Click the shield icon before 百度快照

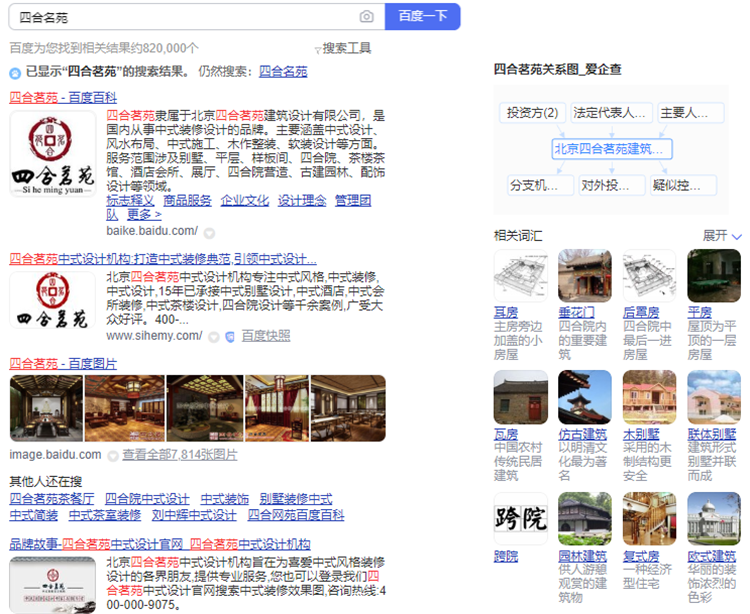pos(230,337)
